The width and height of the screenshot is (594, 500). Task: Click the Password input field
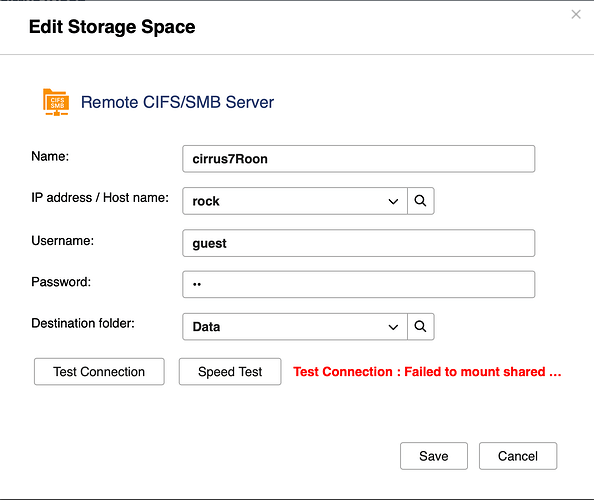(358, 284)
